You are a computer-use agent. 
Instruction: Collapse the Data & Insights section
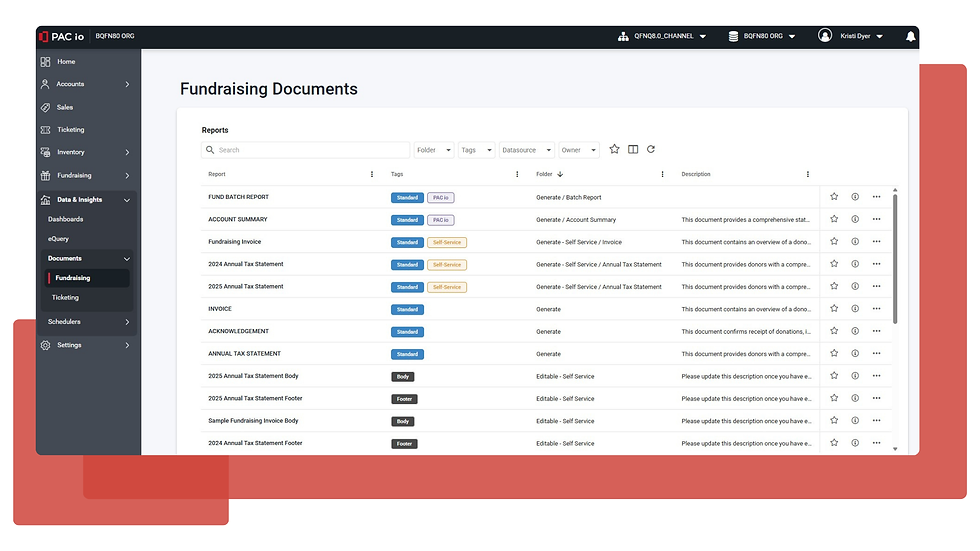(127, 201)
